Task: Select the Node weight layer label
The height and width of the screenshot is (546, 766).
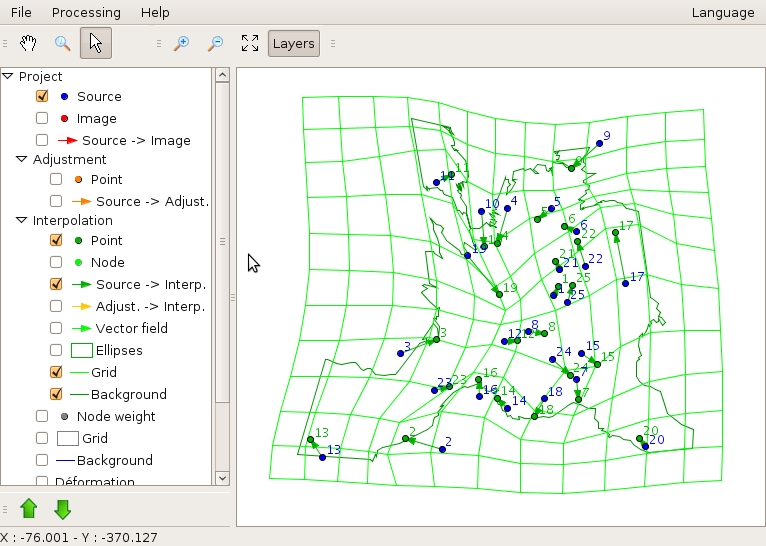Action: 116,416
